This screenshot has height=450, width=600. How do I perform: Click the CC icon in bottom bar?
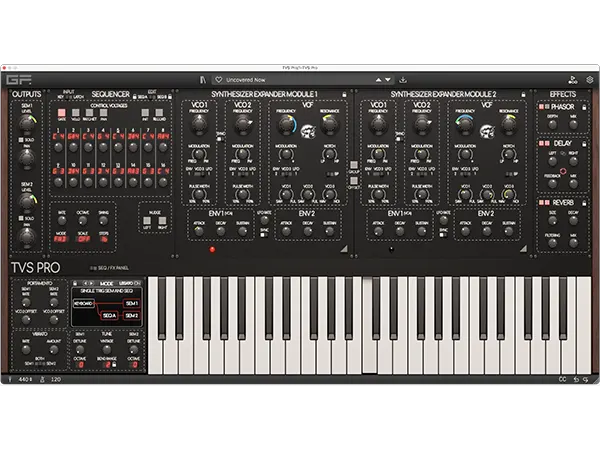(562, 379)
